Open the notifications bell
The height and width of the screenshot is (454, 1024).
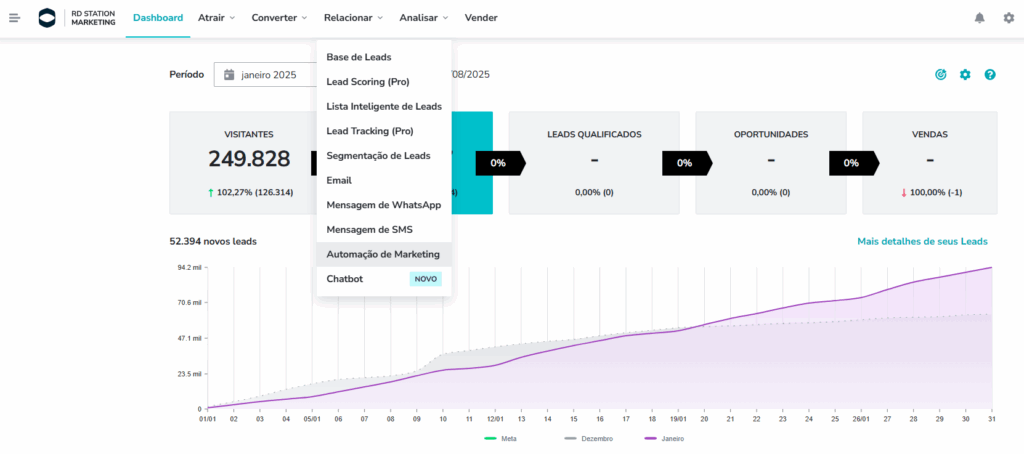point(978,18)
